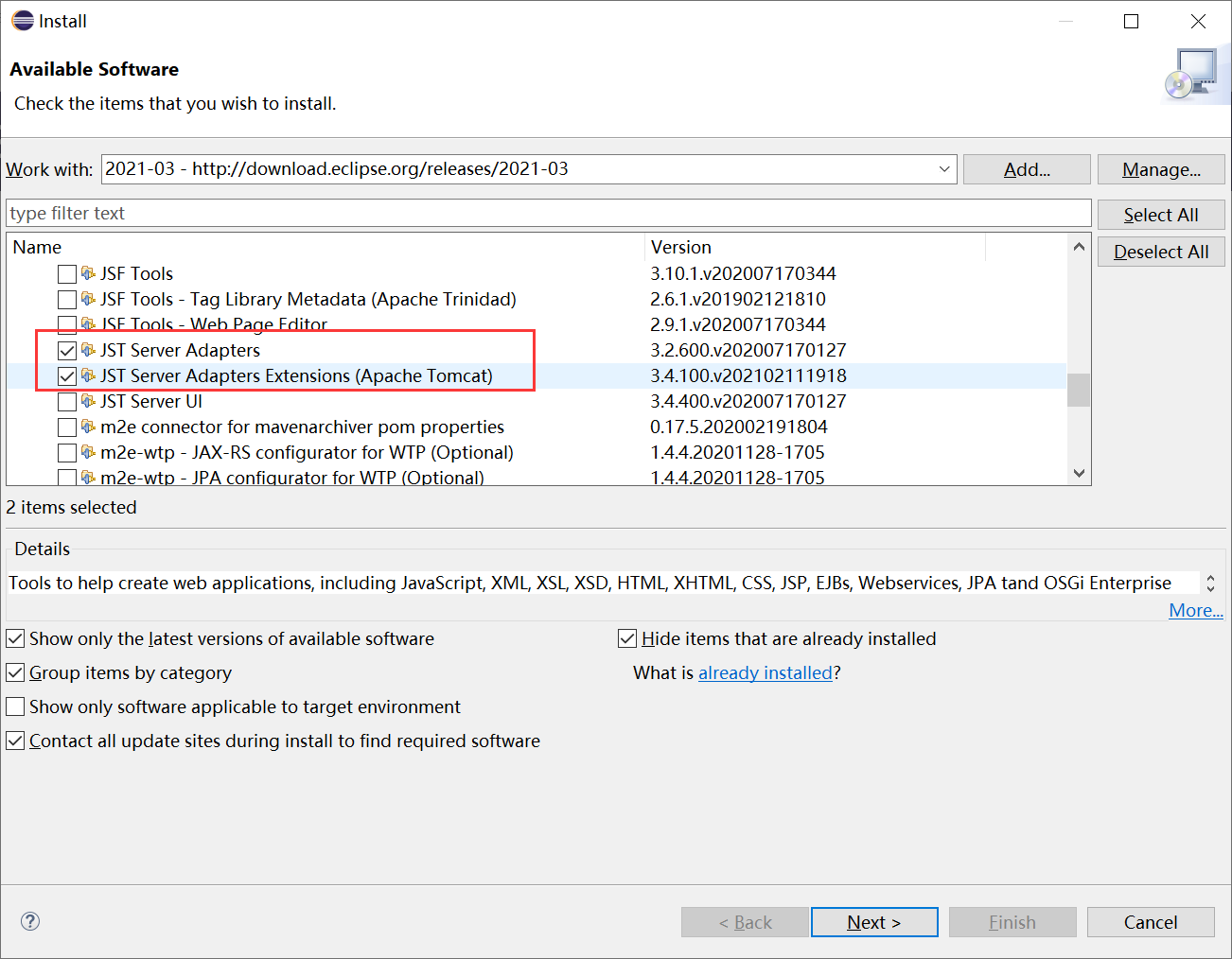The width and height of the screenshot is (1232, 959).
Task: Click the Eclipse icon in title bar
Action: coord(22,21)
